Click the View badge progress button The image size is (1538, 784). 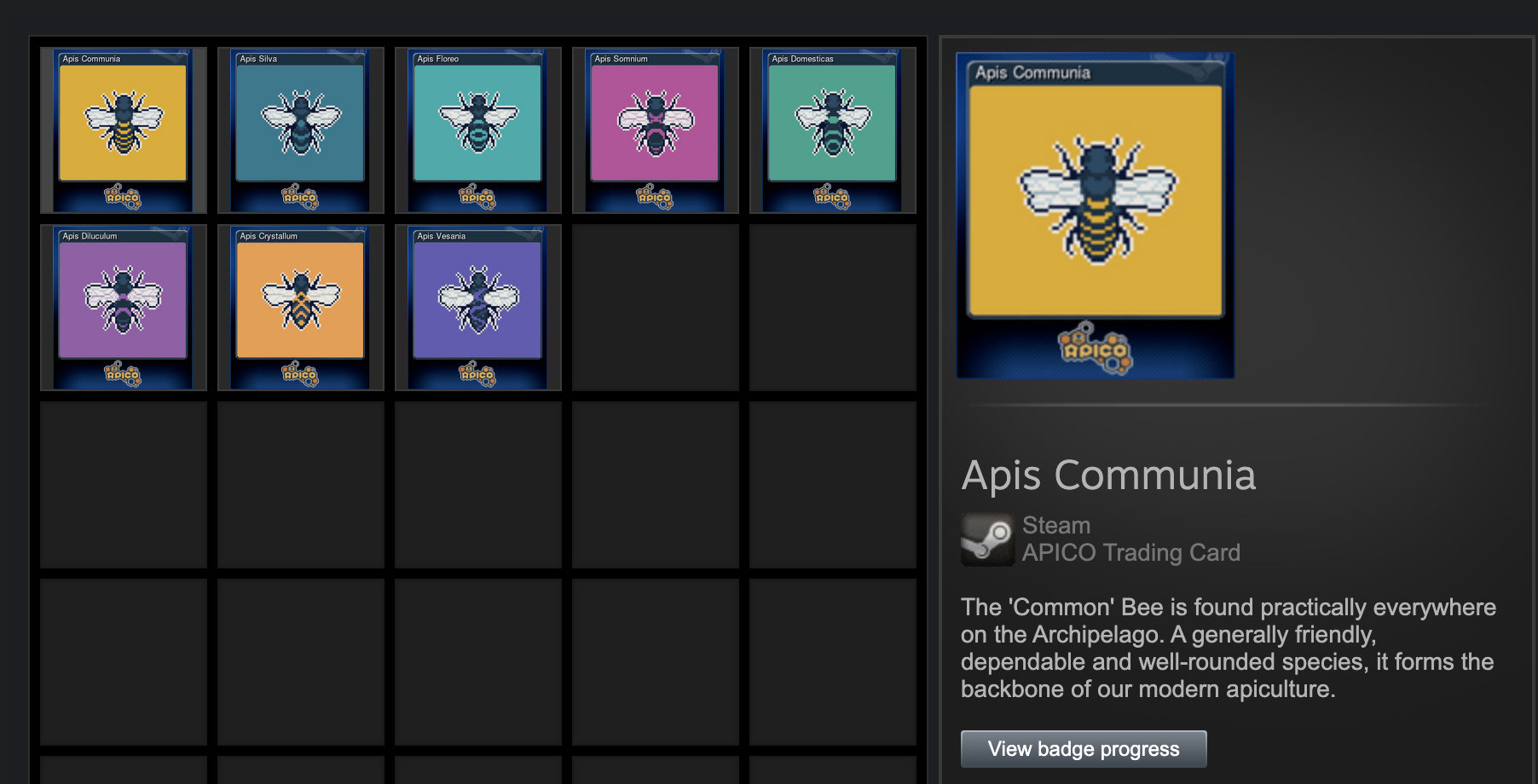point(1083,749)
